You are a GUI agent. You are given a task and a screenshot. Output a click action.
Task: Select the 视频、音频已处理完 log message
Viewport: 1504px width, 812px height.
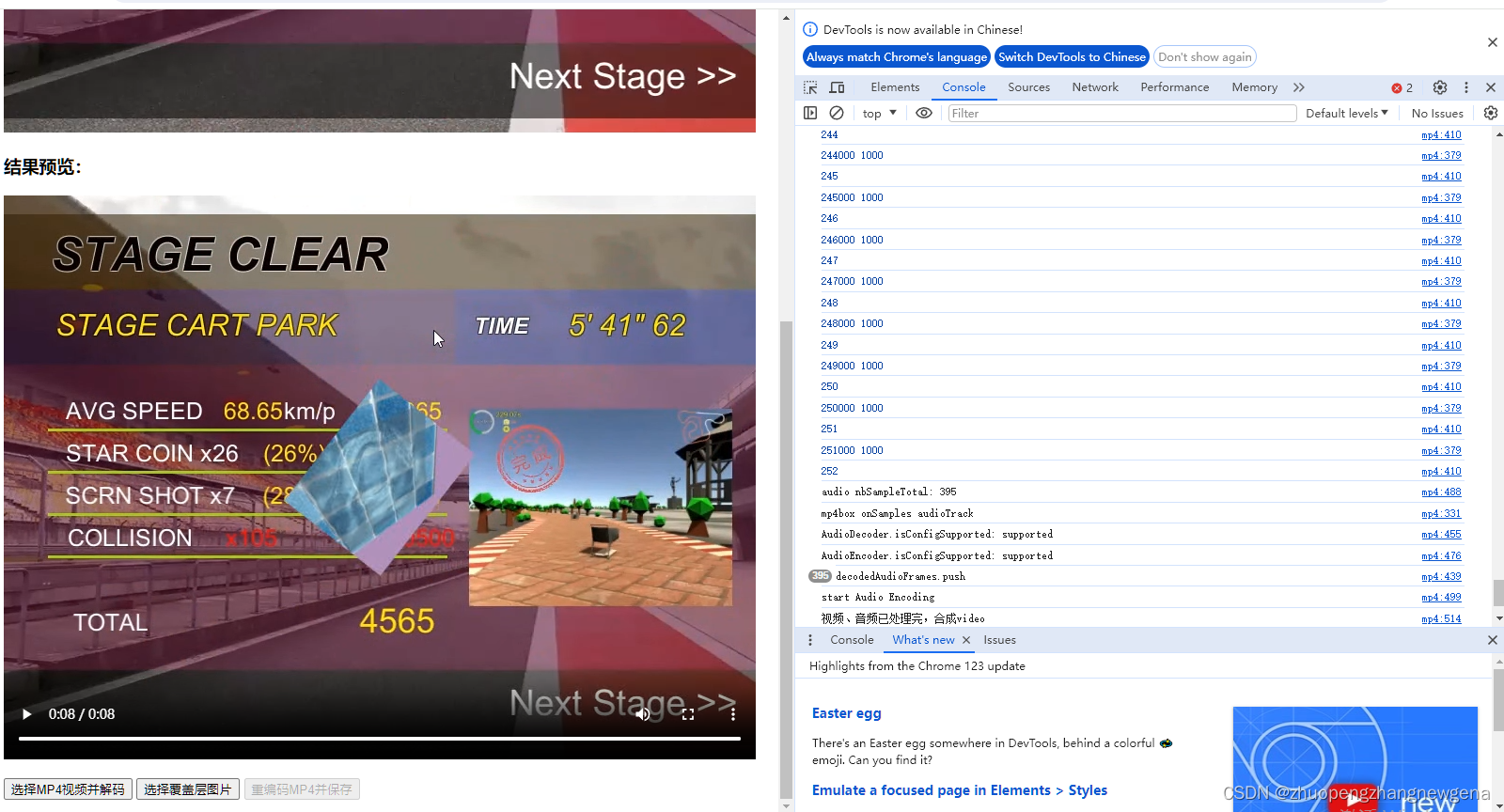point(902,618)
